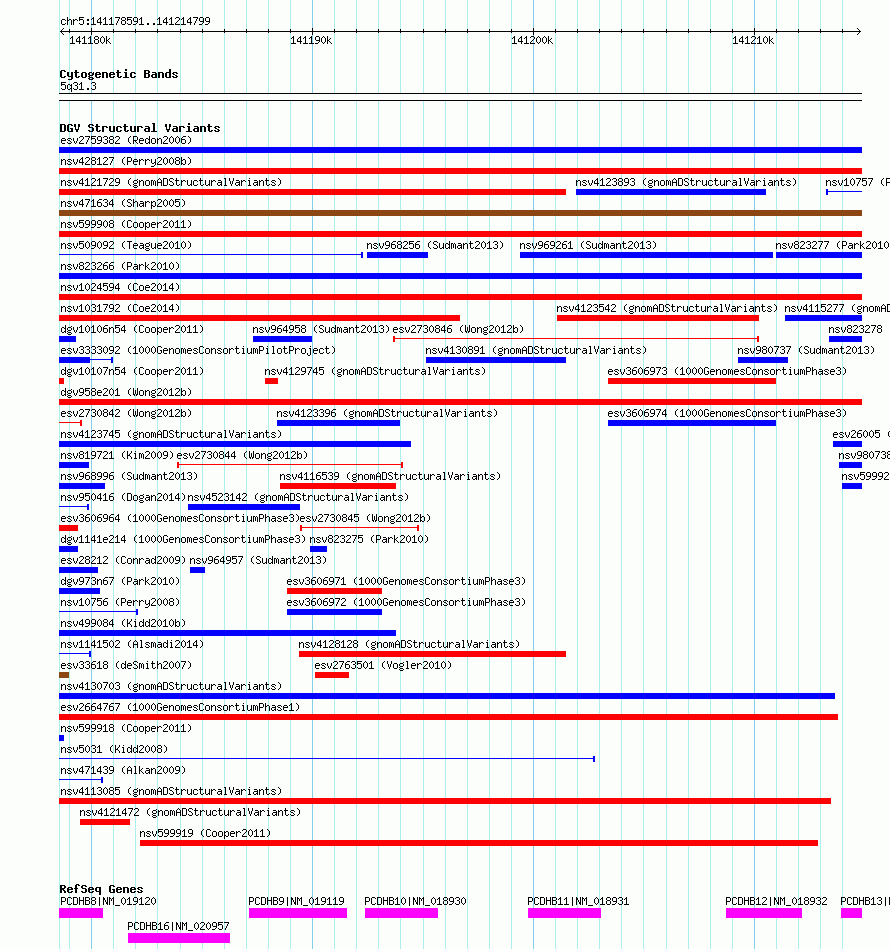
Task: Open esv33618 (deSmith2007) label
Action: (126, 665)
